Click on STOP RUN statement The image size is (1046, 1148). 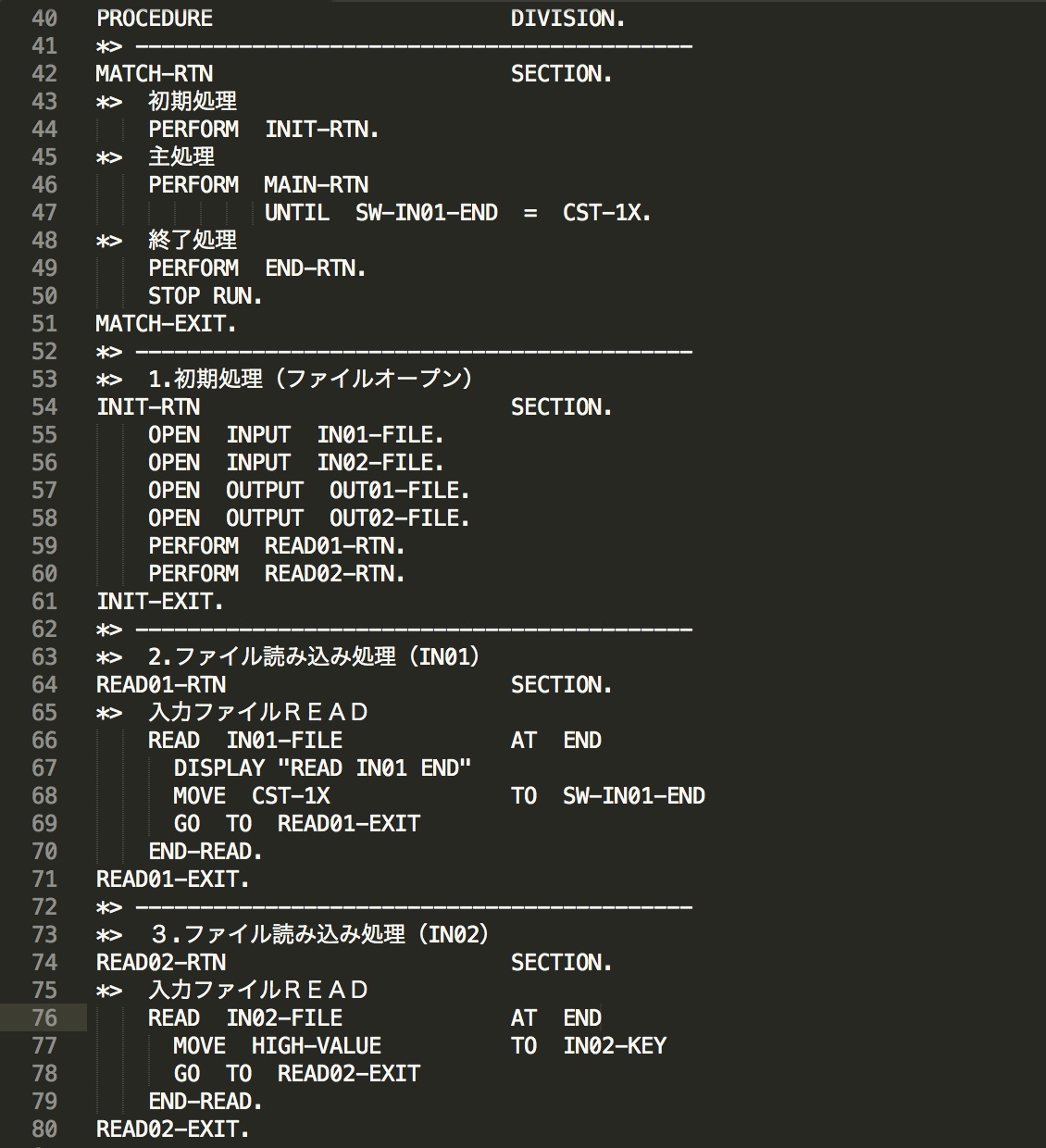click(x=205, y=296)
